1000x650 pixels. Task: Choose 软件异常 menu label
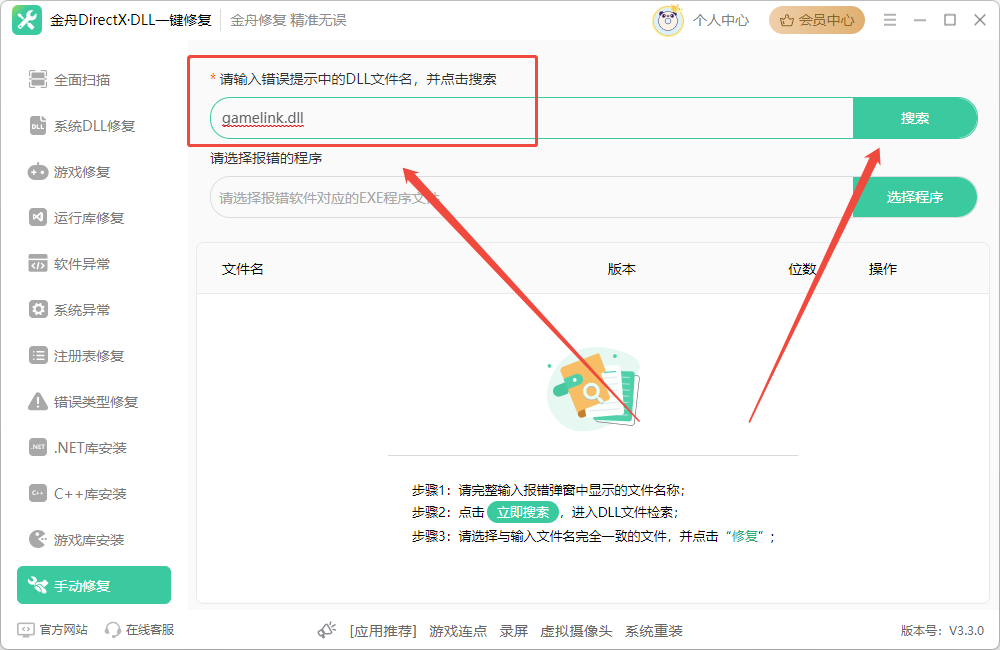(82, 264)
